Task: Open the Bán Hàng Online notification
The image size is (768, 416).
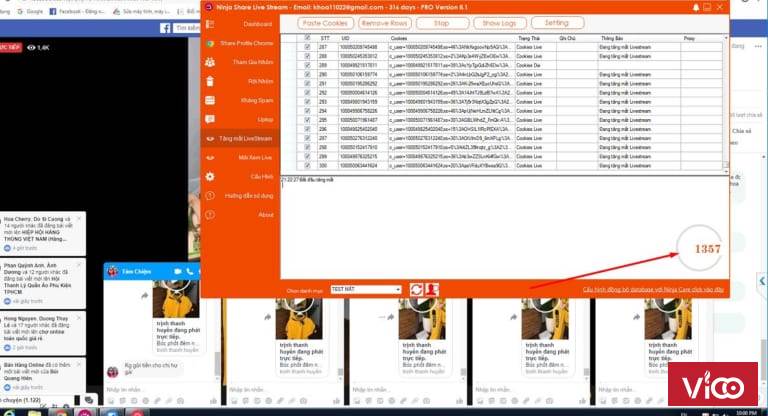Action: [x=42, y=376]
